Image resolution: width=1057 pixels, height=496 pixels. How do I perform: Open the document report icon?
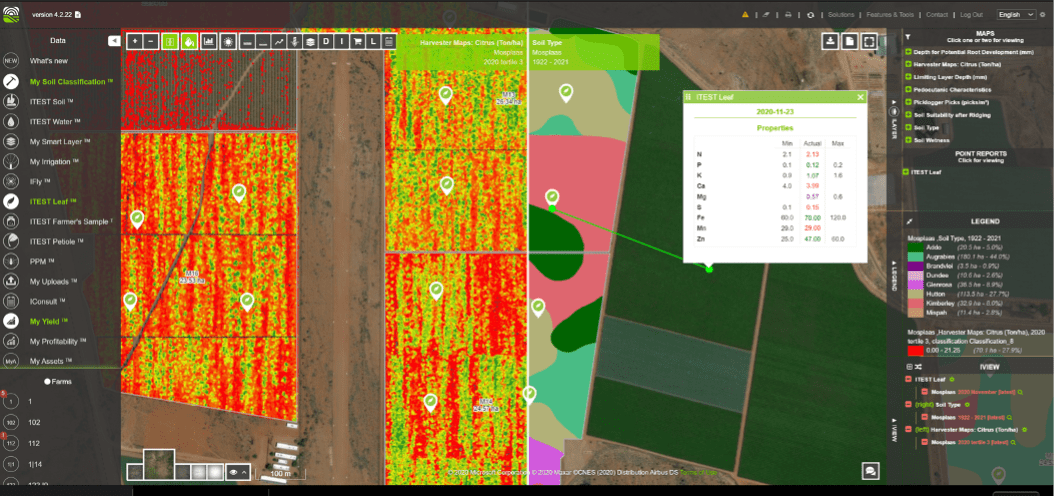[x=850, y=41]
